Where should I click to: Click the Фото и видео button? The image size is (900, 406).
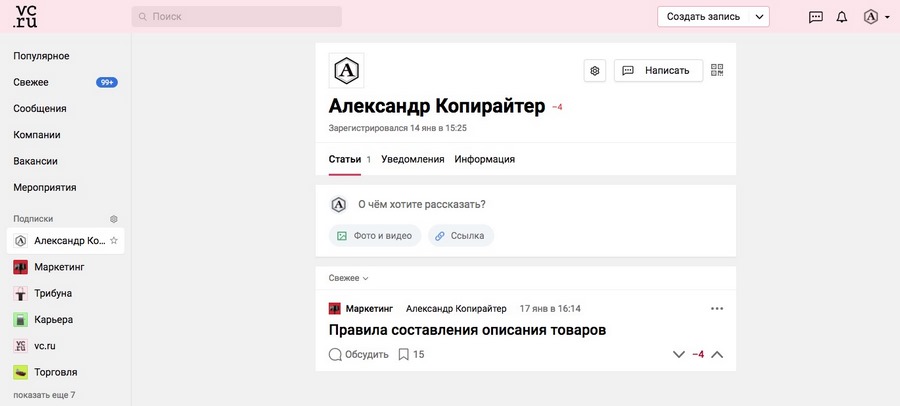pos(375,235)
